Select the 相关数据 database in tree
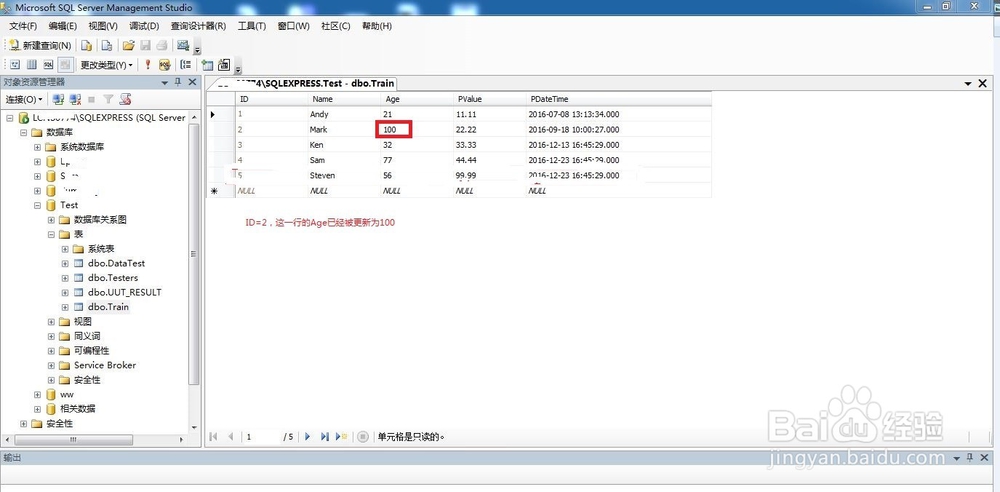Viewport: 1000px width, 492px height. (78, 409)
